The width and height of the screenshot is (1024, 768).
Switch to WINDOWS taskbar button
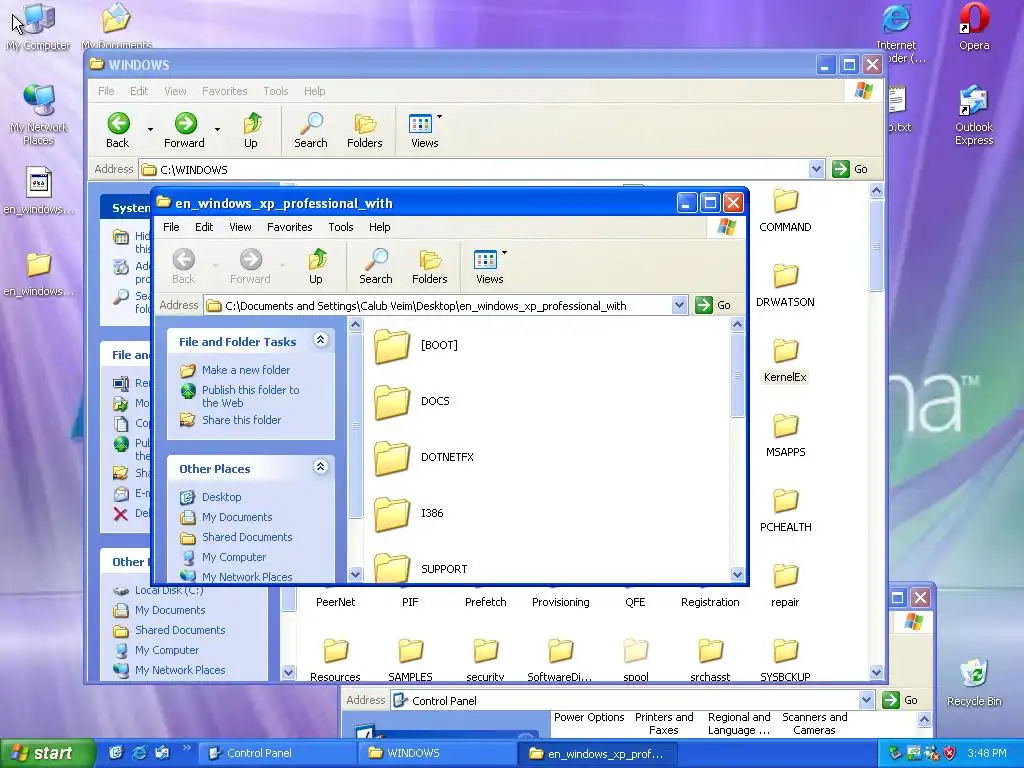pyautogui.click(x=436, y=753)
